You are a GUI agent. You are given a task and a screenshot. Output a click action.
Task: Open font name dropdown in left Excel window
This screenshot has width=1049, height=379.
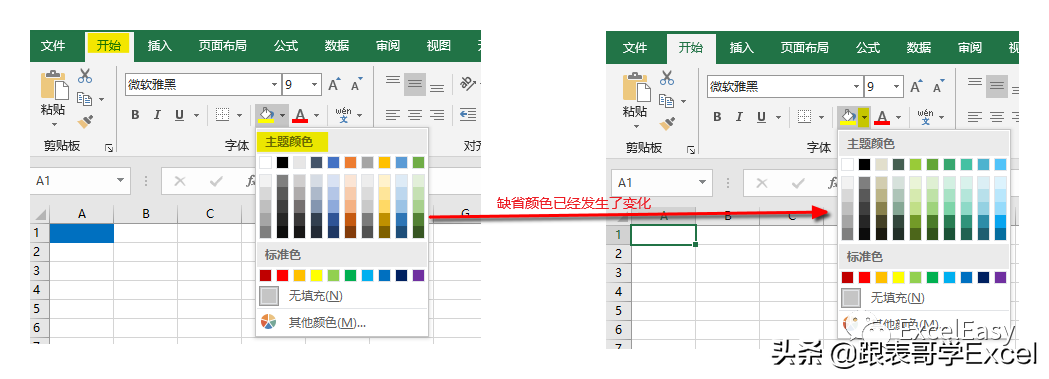[x=274, y=85]
